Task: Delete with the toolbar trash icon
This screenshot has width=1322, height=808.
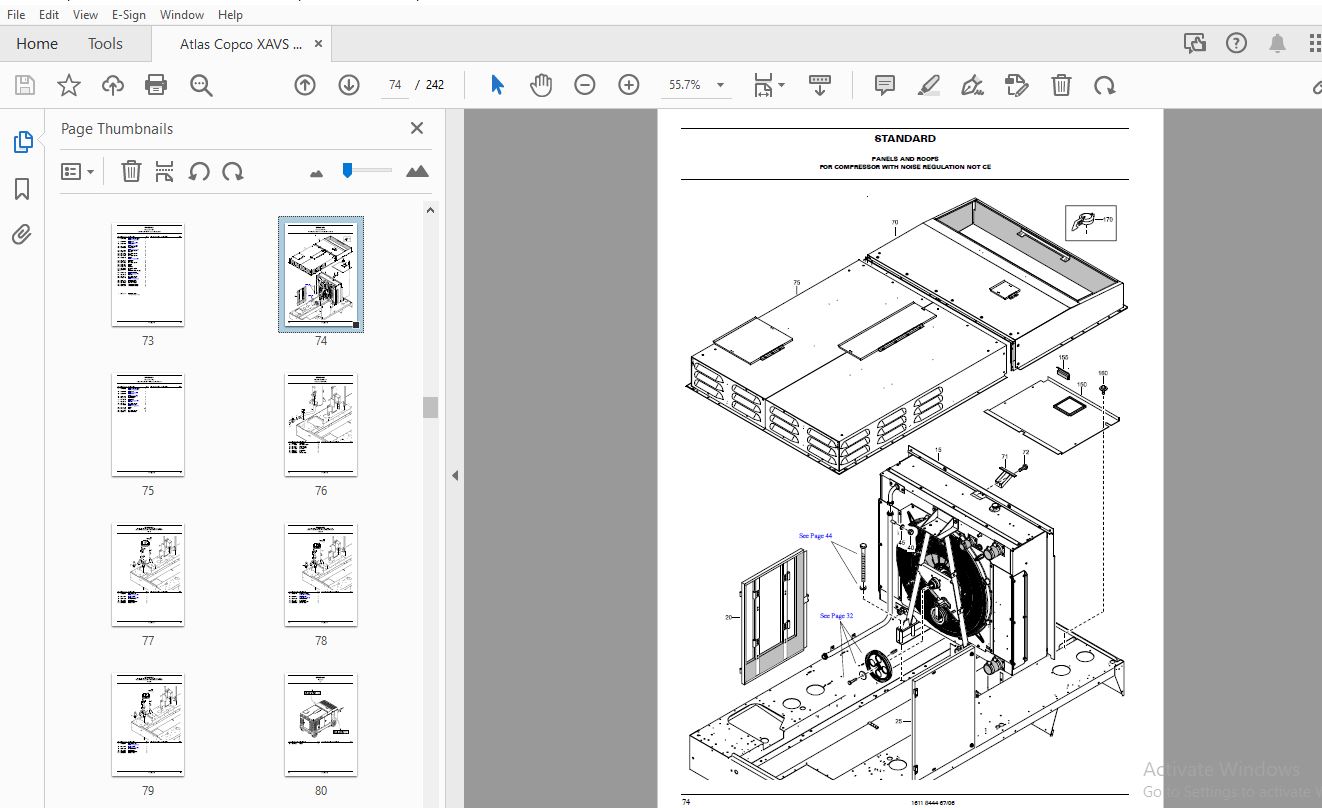Action: tap(1061, 85)
